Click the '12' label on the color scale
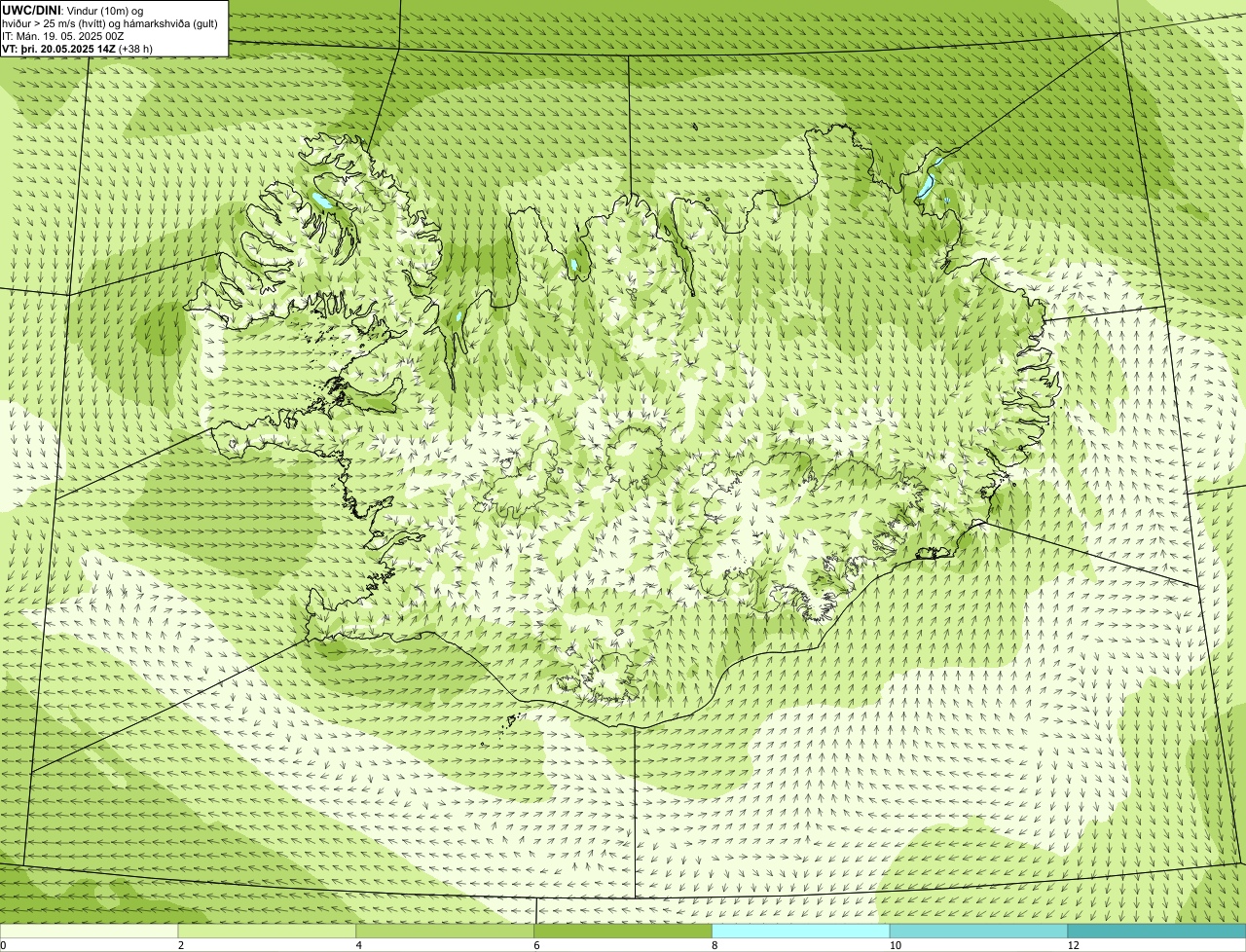This screenshot has height=952, width=1246. (1073, 945)
